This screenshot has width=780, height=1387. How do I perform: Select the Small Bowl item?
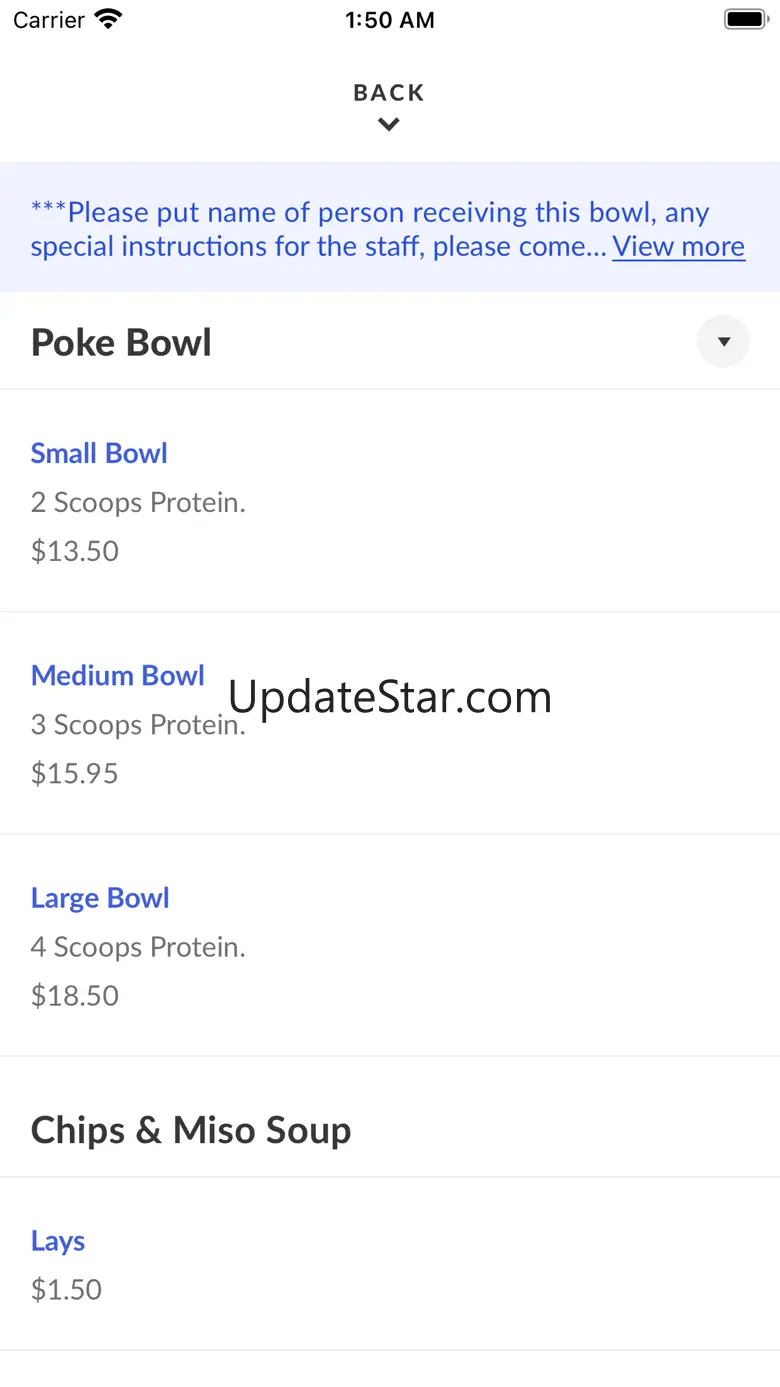tap(99, 453)
